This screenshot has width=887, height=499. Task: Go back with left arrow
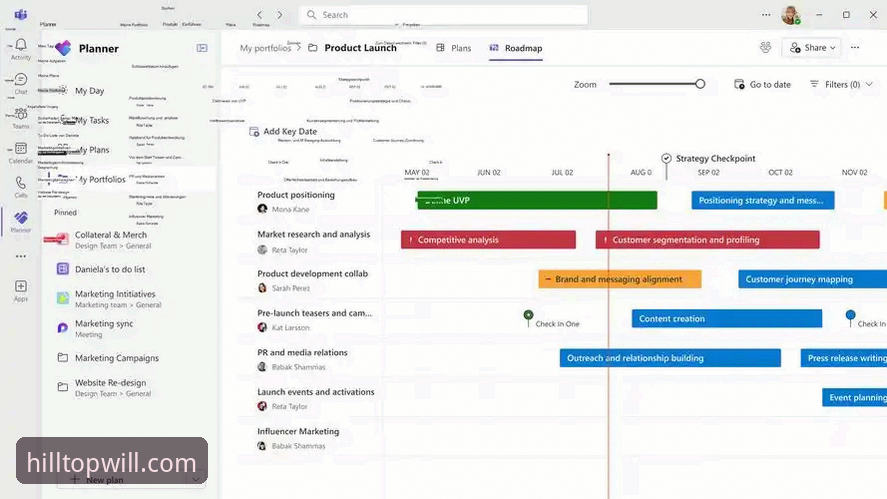click(x=260, y=15)
